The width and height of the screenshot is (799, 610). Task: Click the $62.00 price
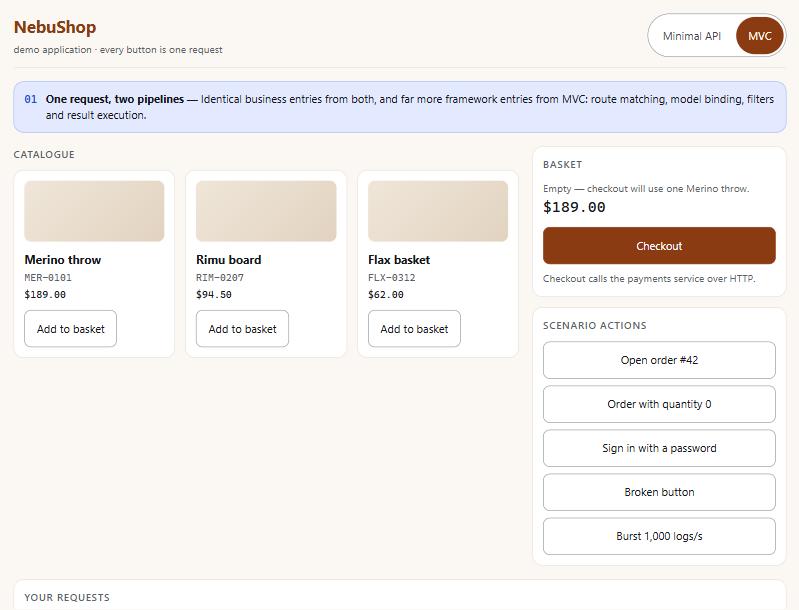[386, 295]
